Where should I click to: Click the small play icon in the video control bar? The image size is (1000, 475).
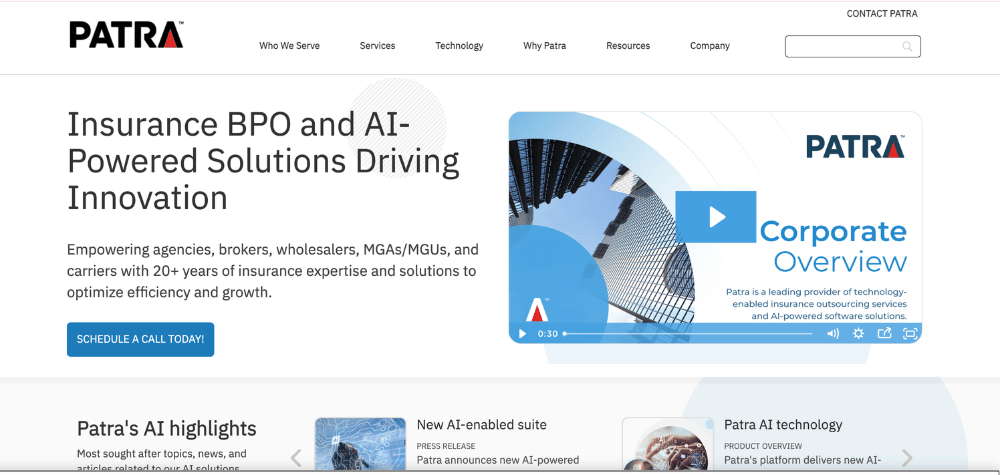[522, 333]
